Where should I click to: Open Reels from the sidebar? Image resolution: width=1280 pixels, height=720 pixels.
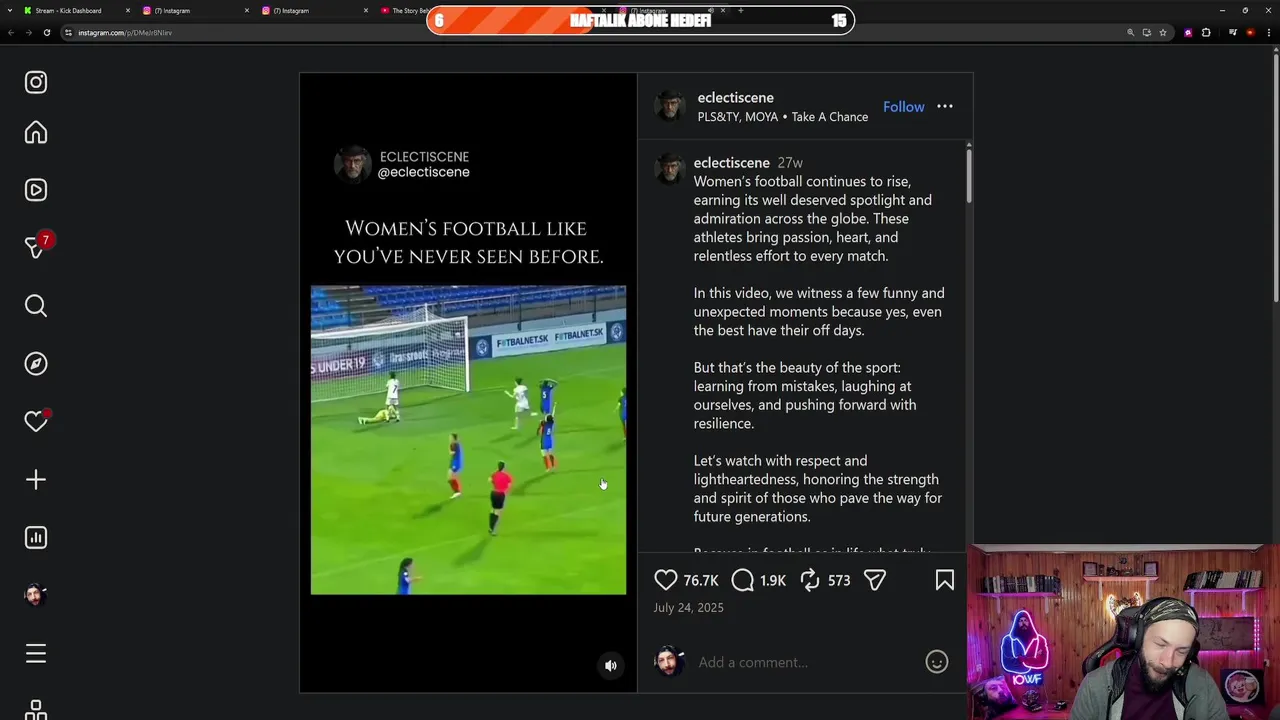36,190
